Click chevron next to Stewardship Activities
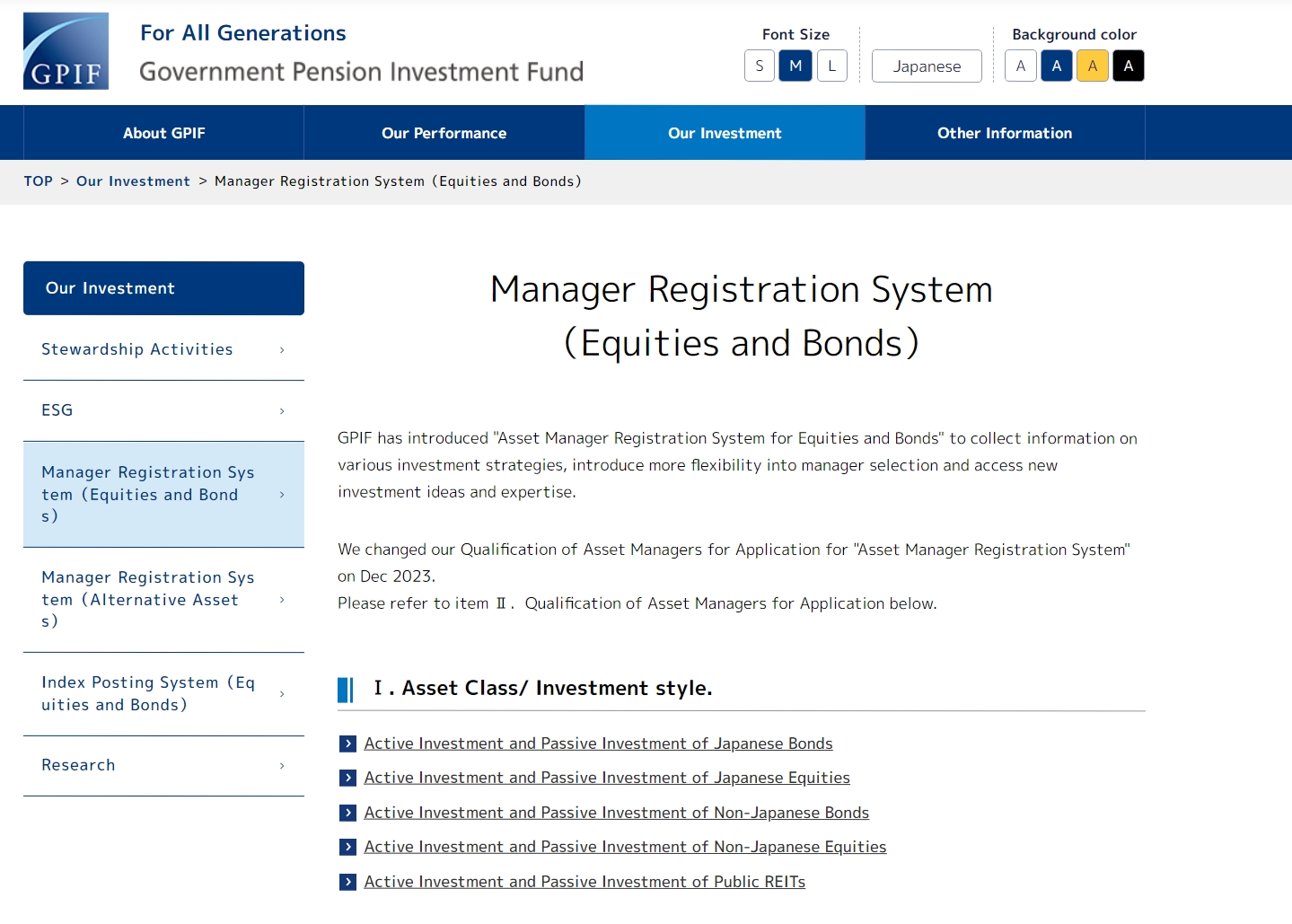Screen dimensions: 1292x924 (x=282, y=350)
